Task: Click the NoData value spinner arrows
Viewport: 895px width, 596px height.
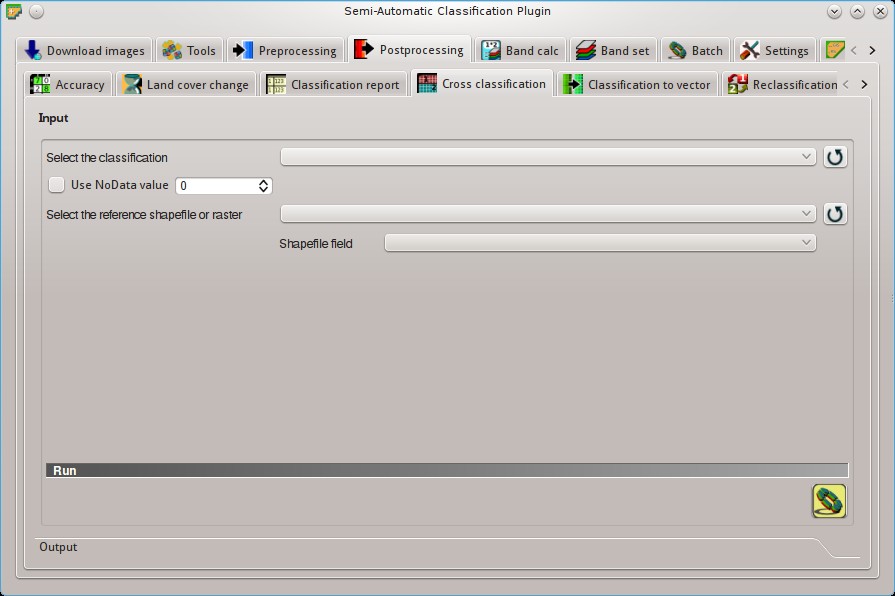Action: (263, 186)
